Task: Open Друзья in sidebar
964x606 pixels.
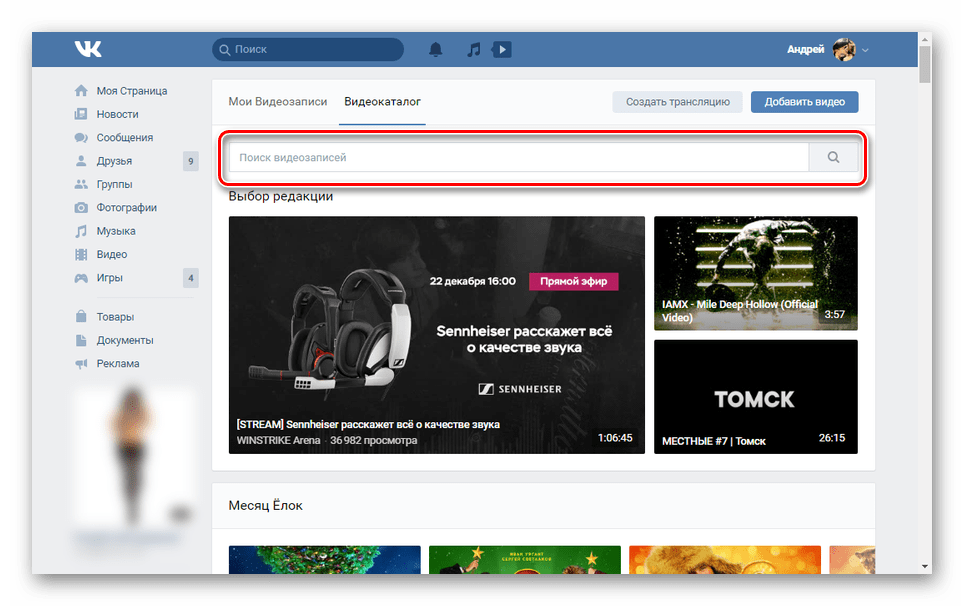Action: (x=114, y=161)
